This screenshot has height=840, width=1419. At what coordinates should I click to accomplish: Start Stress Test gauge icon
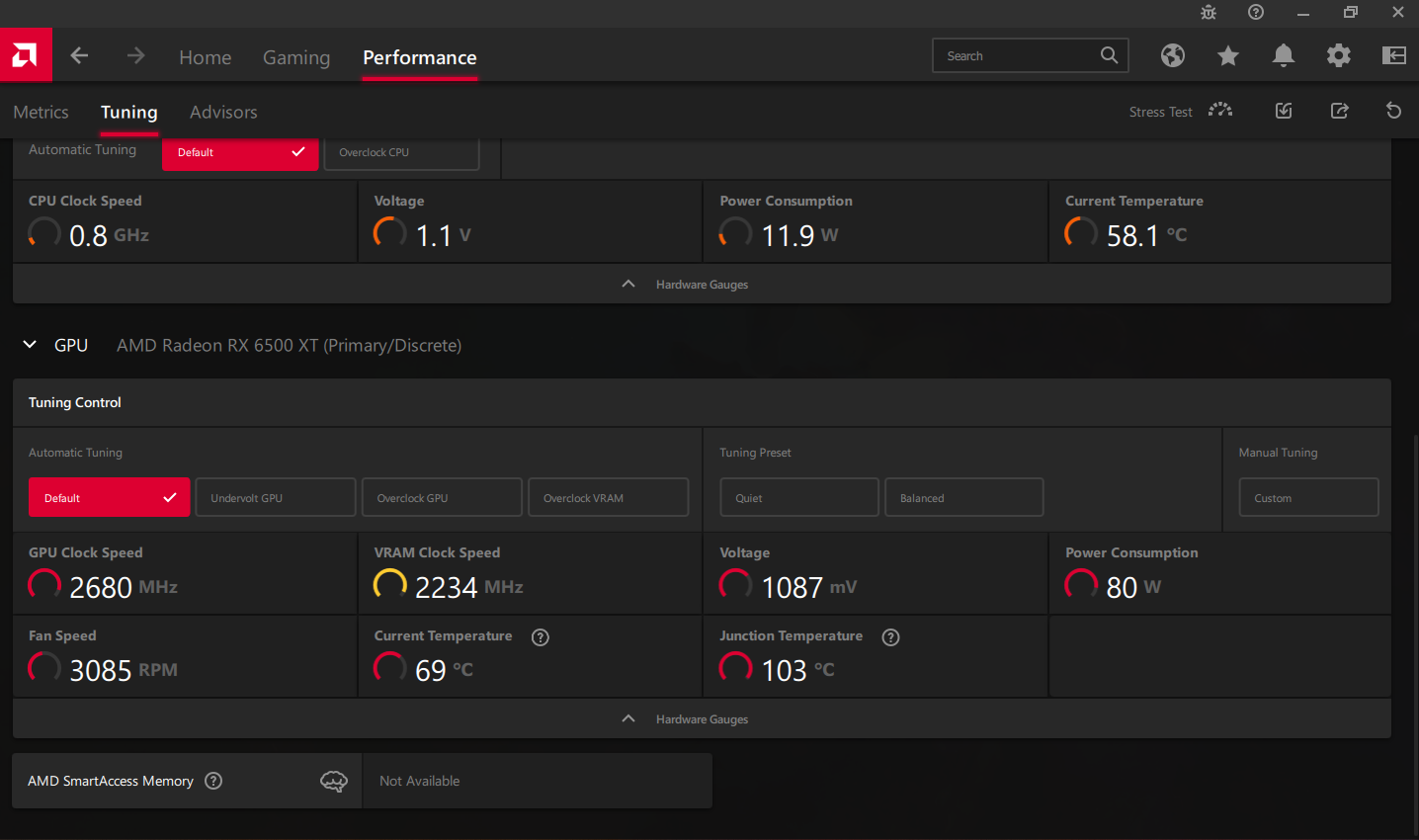tap(1220, 110)
